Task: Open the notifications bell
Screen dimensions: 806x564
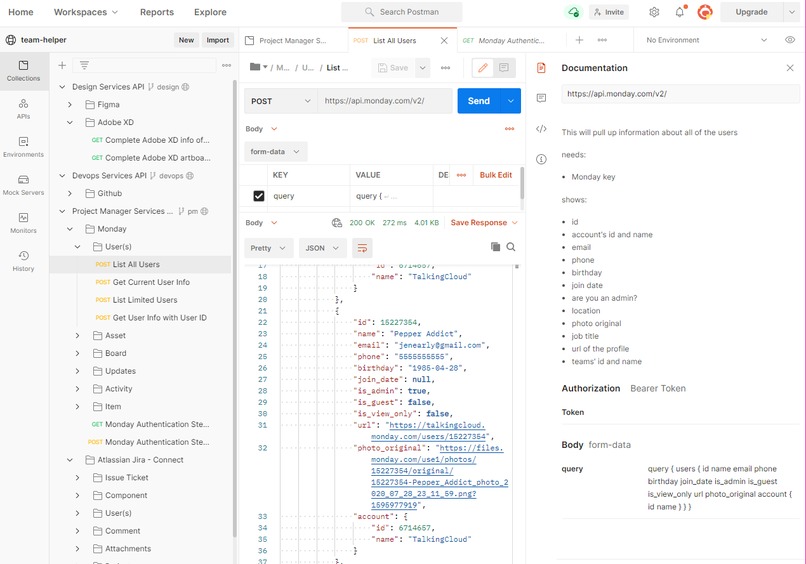Action: click(680, 12)
